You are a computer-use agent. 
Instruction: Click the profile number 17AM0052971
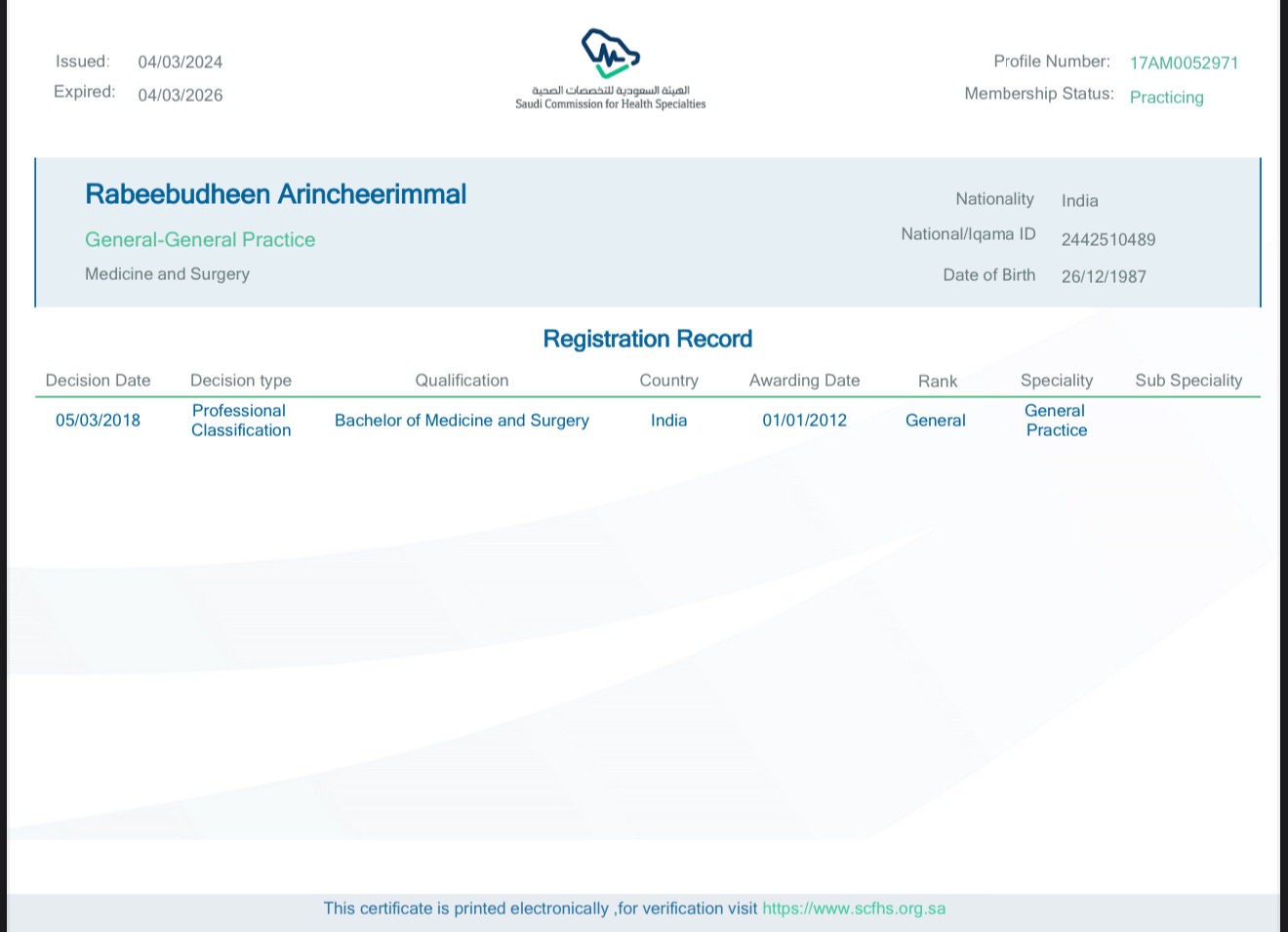click(x=1184, y=63)
